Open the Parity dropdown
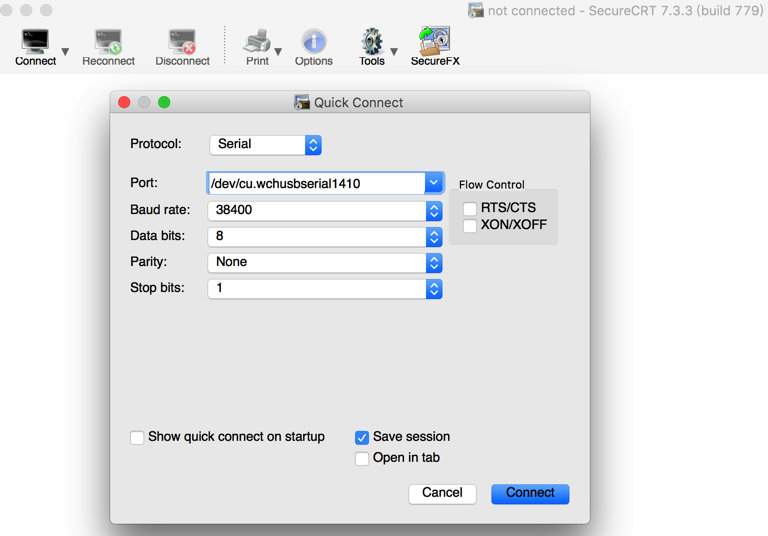Screen dimensions: 768x536 pyautogui.click(x=325, y=263)
